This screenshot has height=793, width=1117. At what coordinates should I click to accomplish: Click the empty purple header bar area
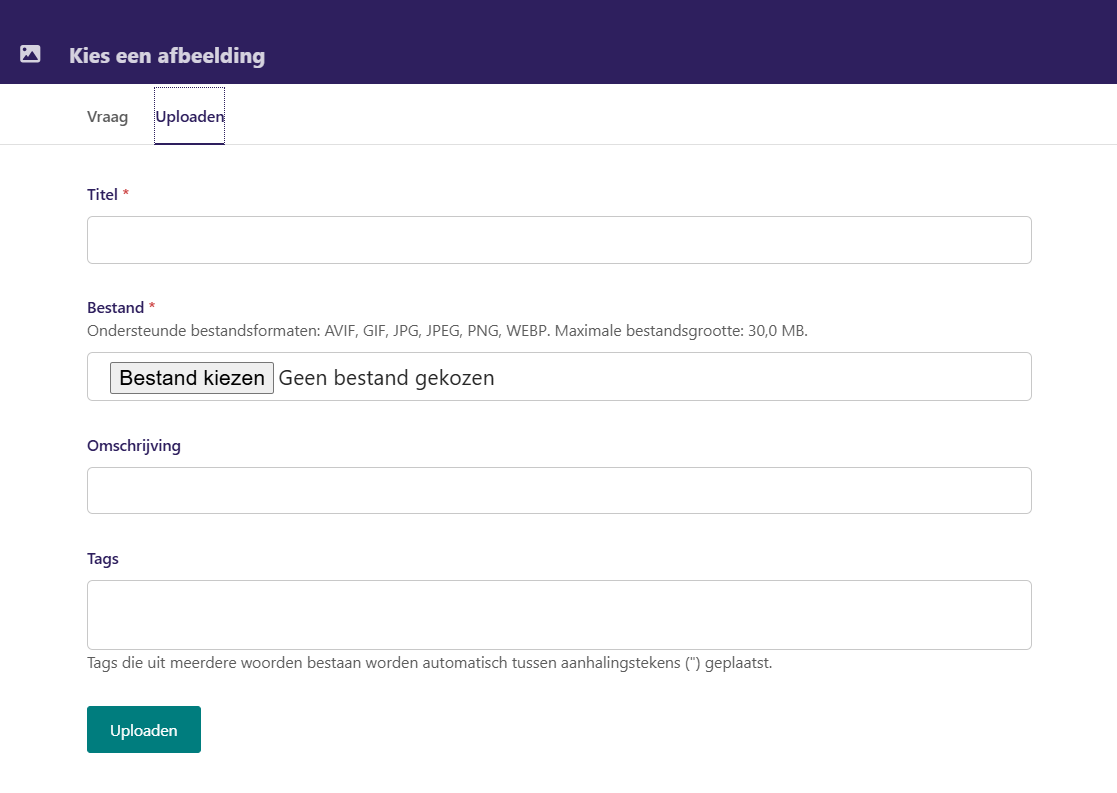(700, 42)
